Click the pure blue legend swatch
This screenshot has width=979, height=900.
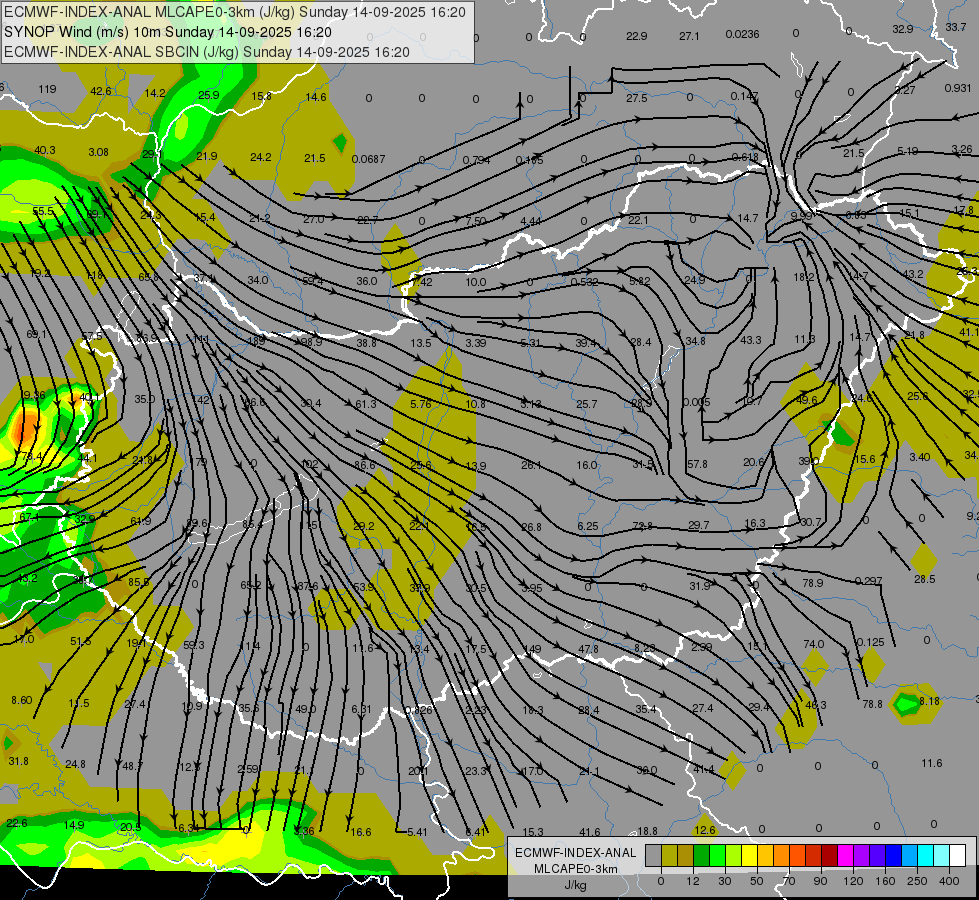894,856
